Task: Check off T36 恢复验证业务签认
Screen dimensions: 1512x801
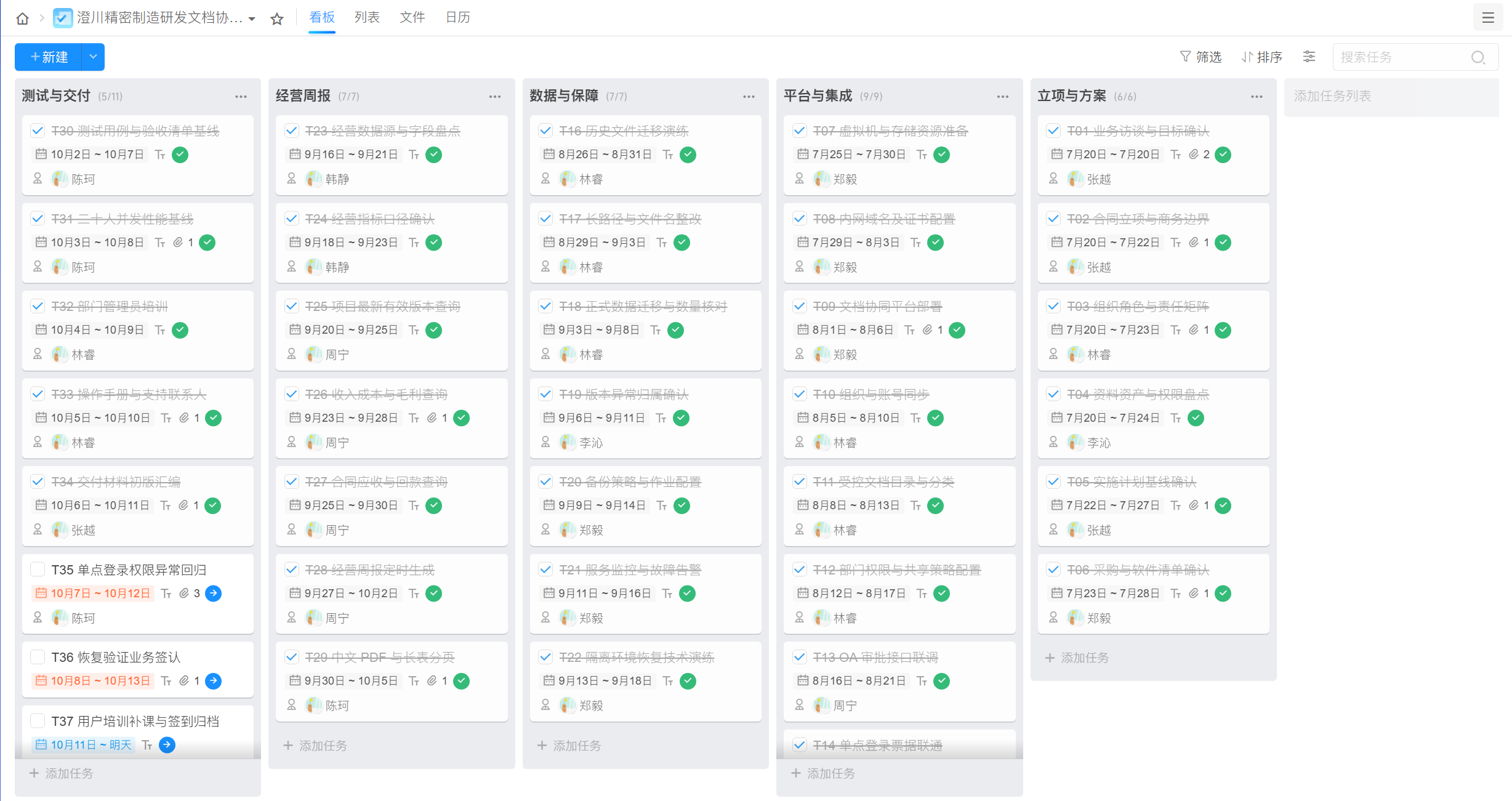Action: [x=38, y=657]
